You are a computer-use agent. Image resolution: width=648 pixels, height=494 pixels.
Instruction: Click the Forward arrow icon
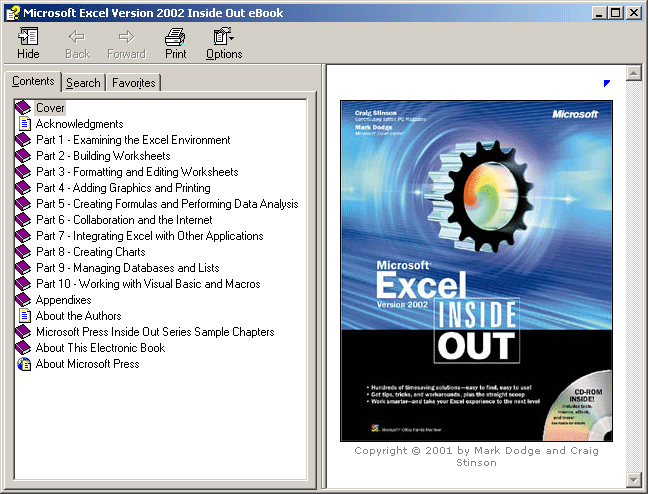tap(126, 37)
